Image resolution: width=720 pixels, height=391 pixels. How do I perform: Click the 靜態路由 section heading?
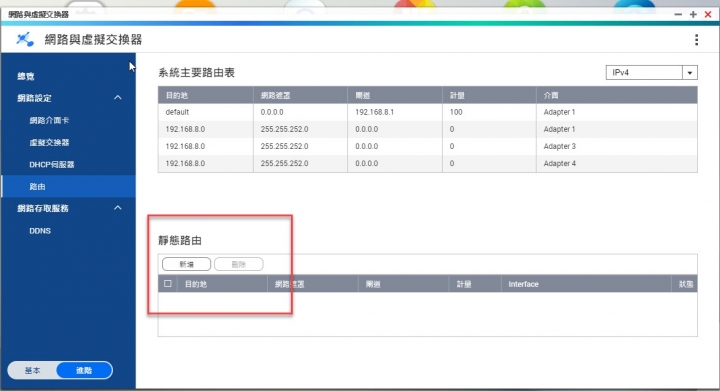[x=180, y=240]
